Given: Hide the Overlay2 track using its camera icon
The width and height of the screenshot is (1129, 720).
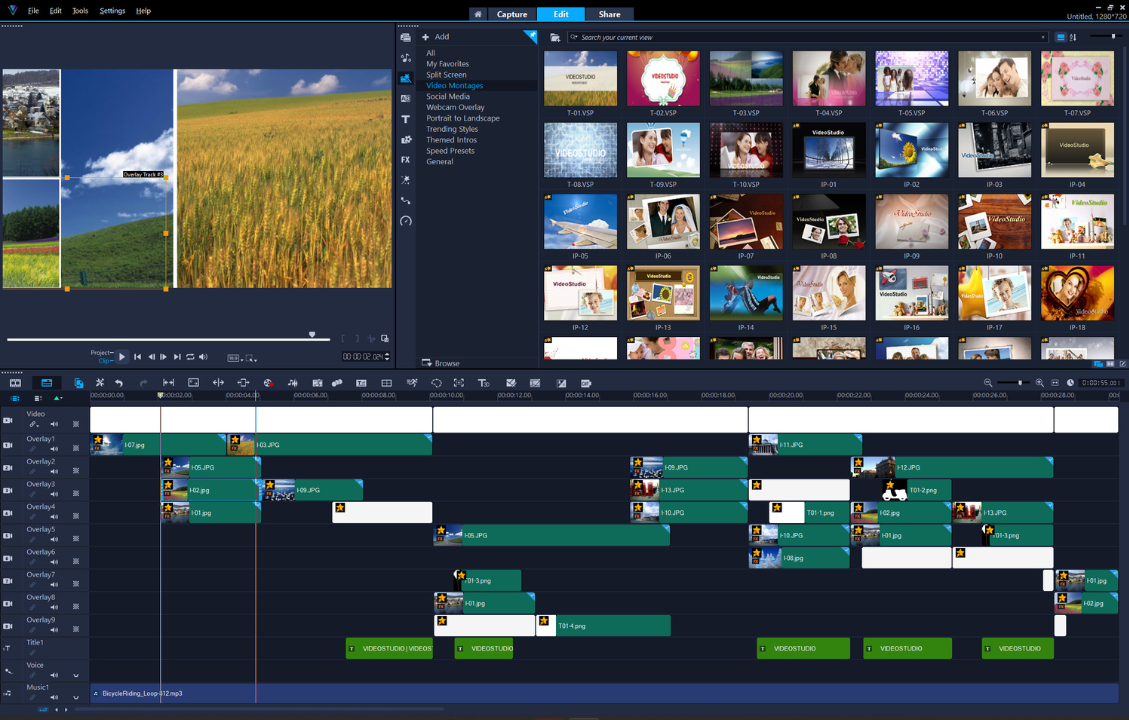Looking at the screenshot, I should (7, 467).
